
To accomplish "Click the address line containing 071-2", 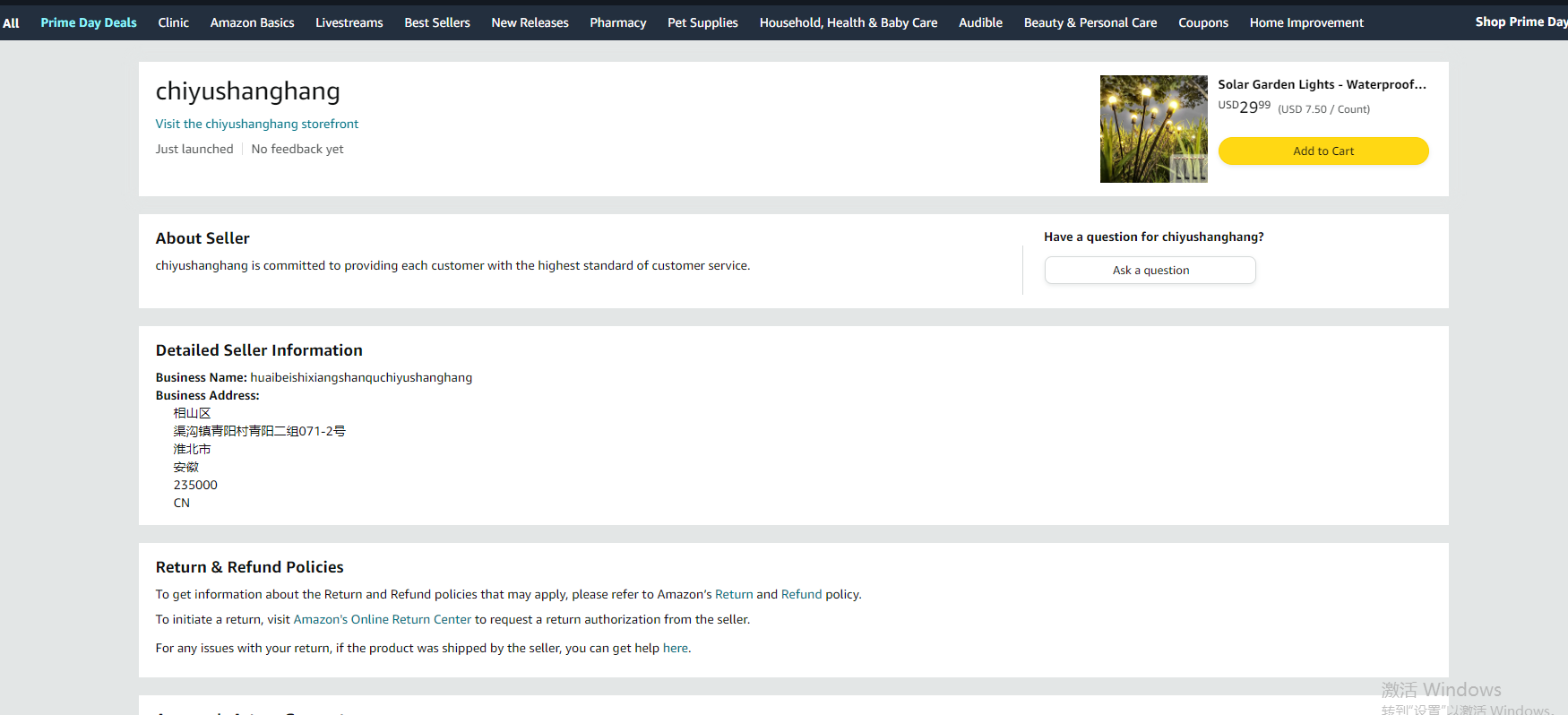I will 260,431.
